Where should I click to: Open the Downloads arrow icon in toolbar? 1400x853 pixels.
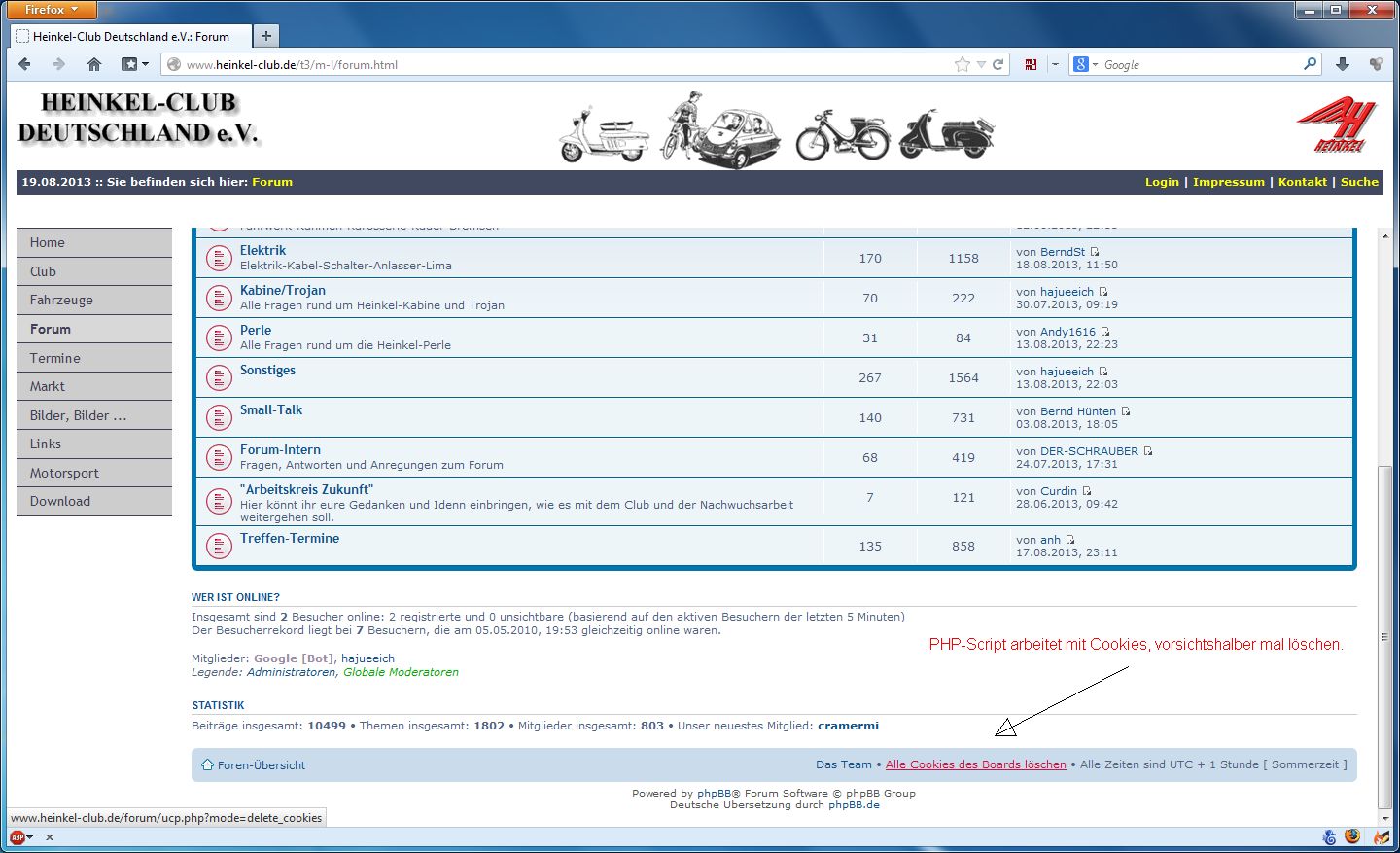[x=1343, y=64]
